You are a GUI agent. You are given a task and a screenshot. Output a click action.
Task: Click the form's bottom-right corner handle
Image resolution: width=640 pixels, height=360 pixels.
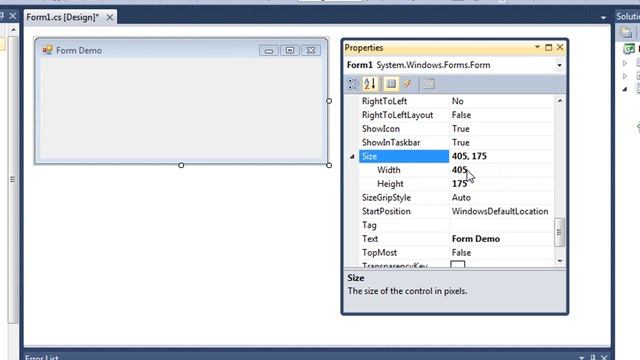pos(329,165)
